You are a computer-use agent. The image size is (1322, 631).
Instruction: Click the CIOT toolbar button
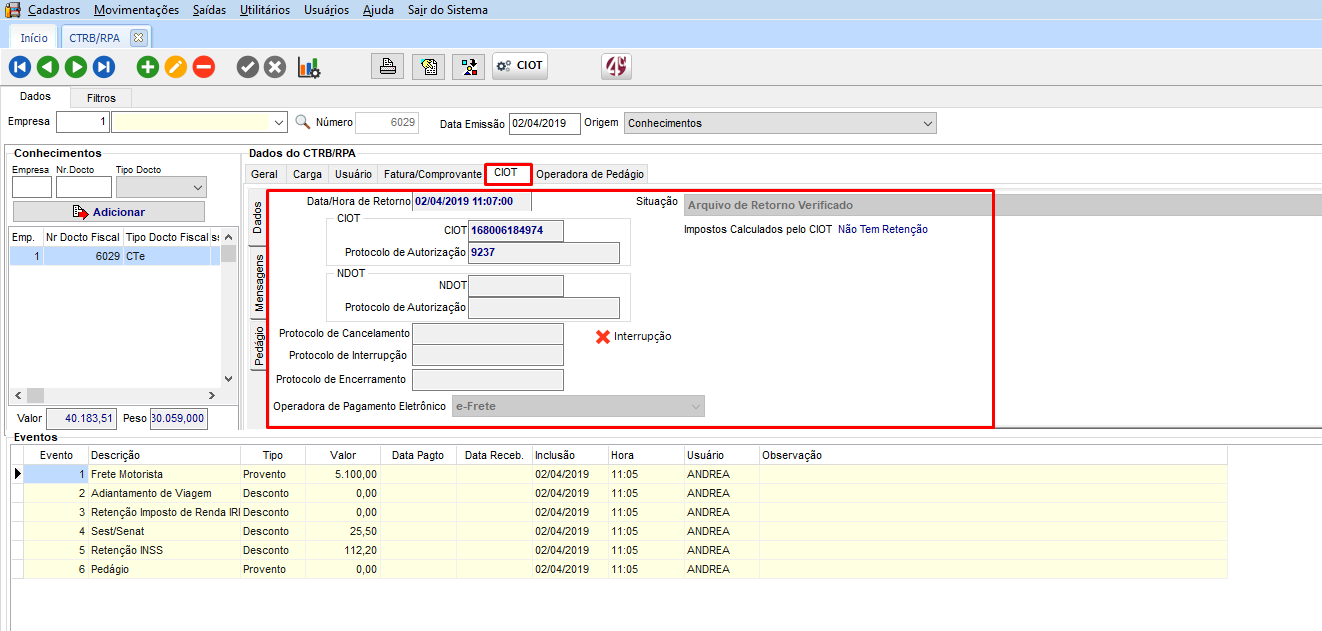(x=520, y=67)
